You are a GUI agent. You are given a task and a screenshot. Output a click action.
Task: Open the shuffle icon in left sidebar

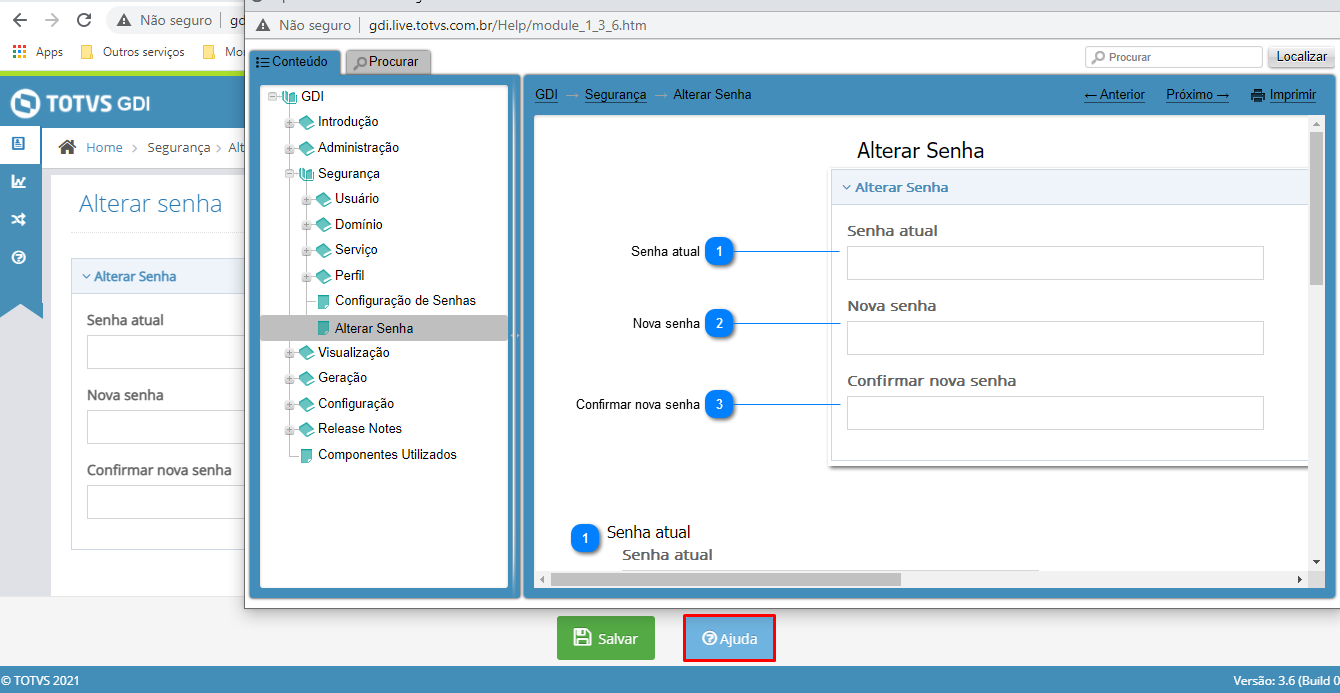tap(18, 219)
